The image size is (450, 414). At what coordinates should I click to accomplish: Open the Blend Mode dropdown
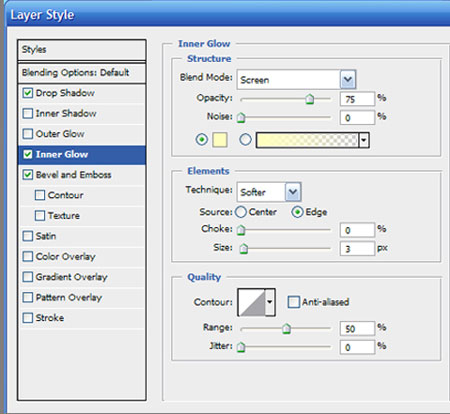[296, 79]
